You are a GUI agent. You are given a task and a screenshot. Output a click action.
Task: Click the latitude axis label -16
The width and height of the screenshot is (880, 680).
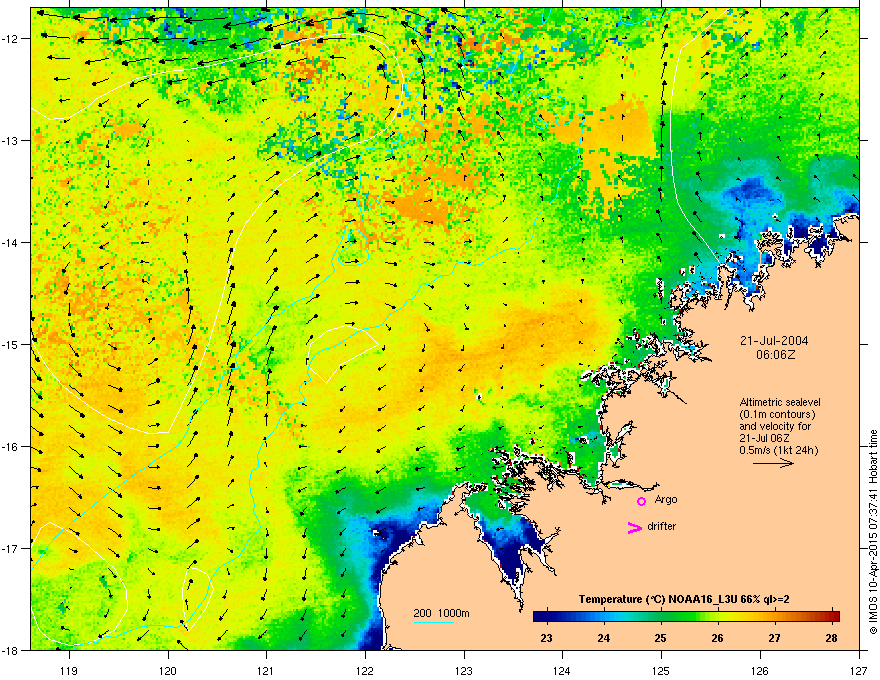(10, 447)
